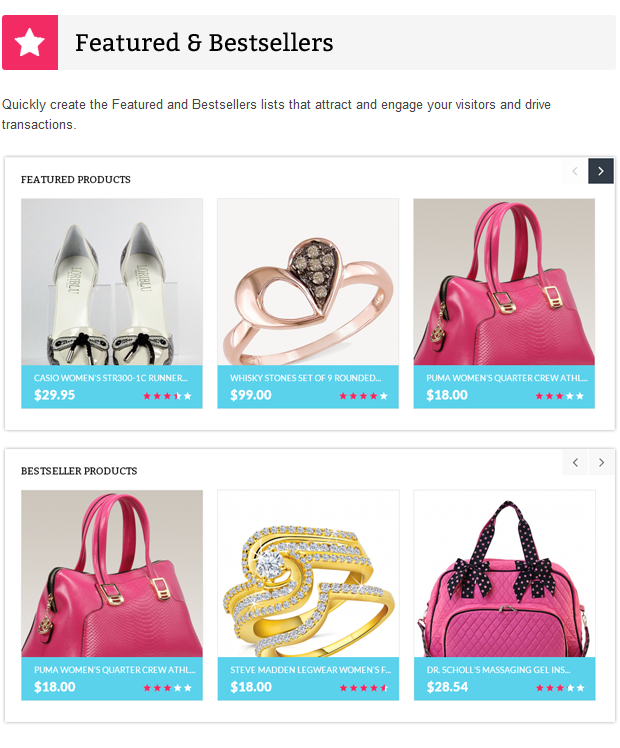Click star rating of Whisky Stones product

(x=363, y=396)
